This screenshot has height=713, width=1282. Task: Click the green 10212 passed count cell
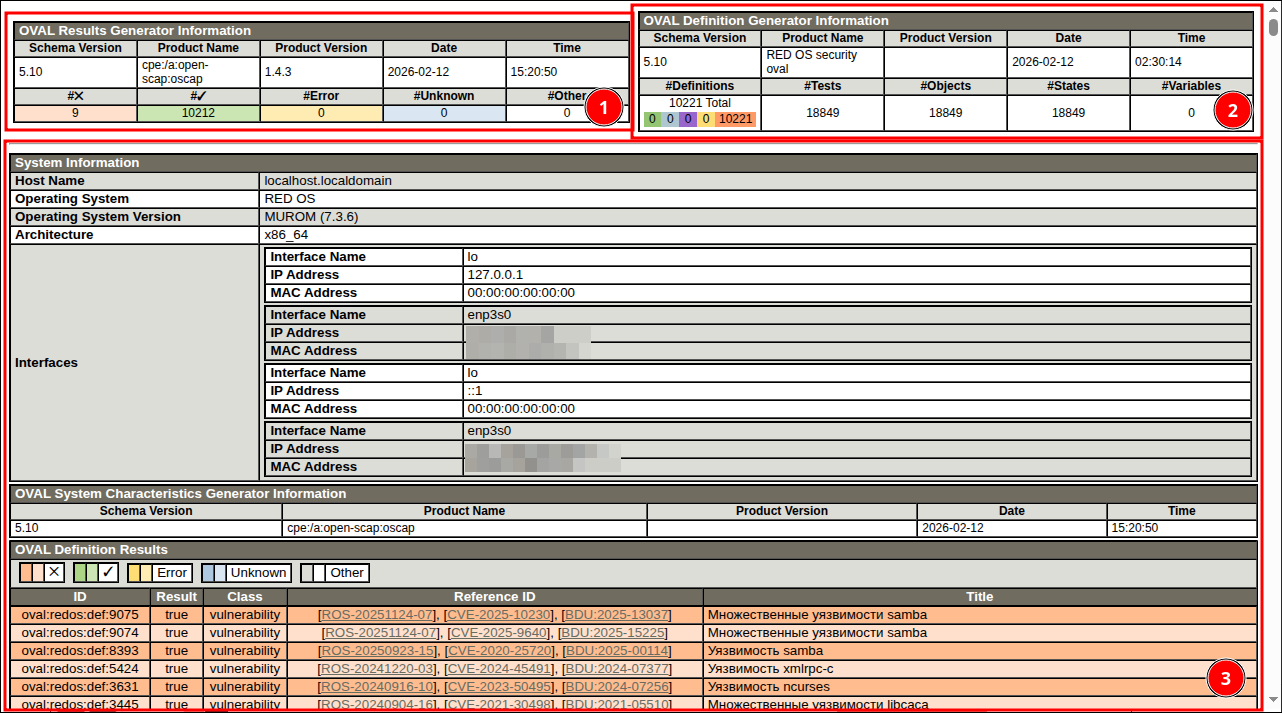pyautogui.click(x=198, y=113)
